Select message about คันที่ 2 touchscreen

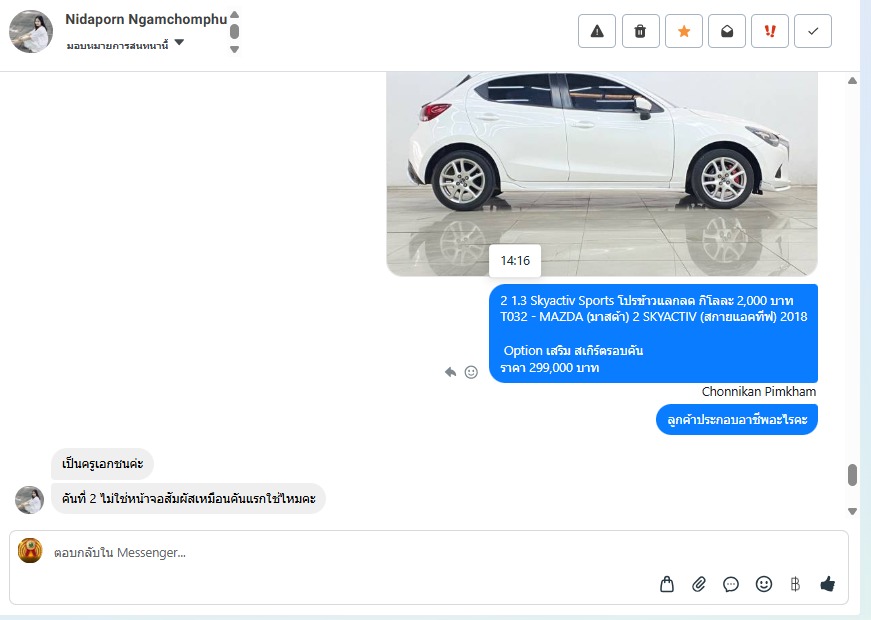[x=188, y=498]
